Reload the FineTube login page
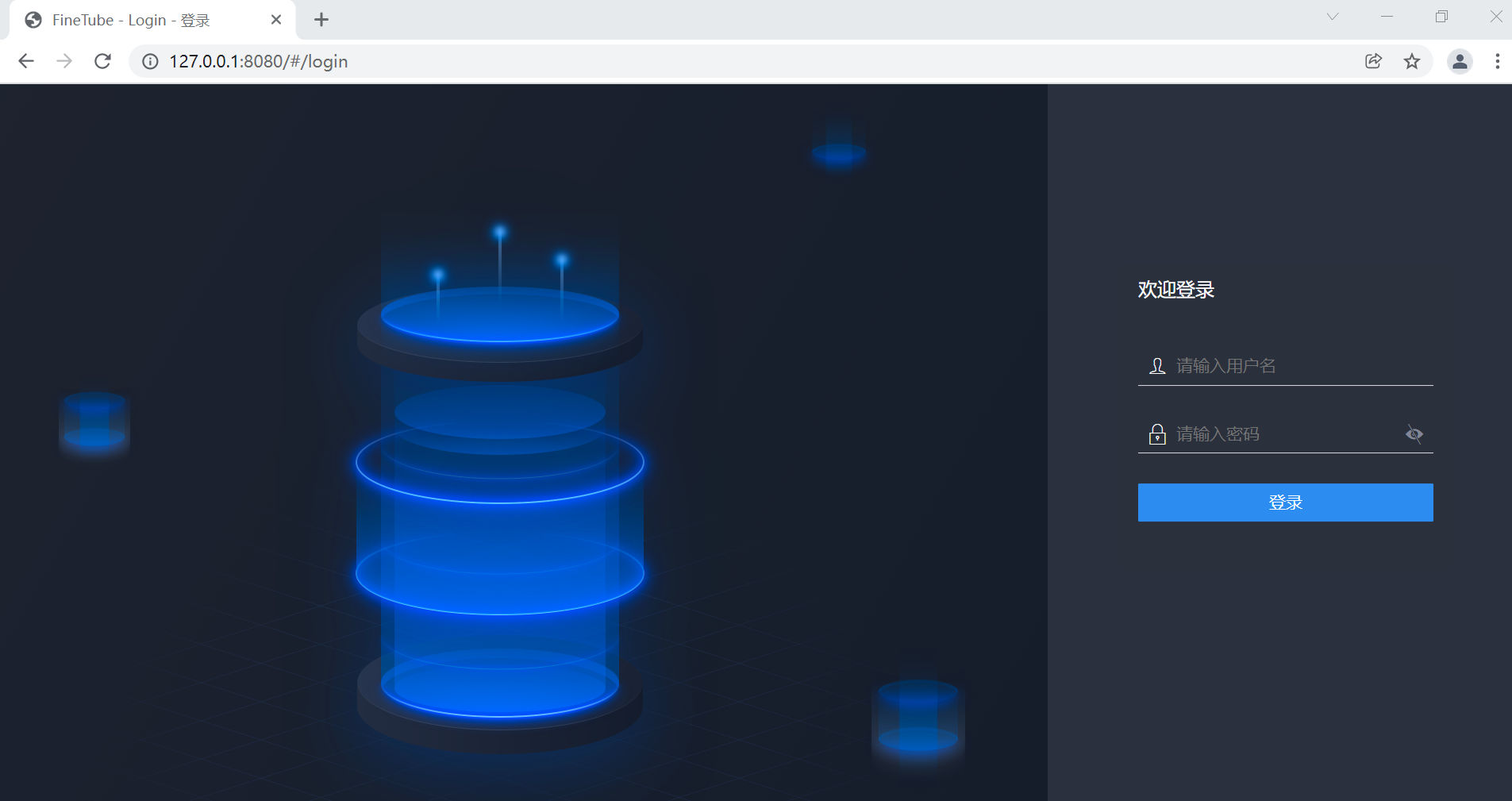1512x801 pixels. pyautogui.click(x=102, y=61)
